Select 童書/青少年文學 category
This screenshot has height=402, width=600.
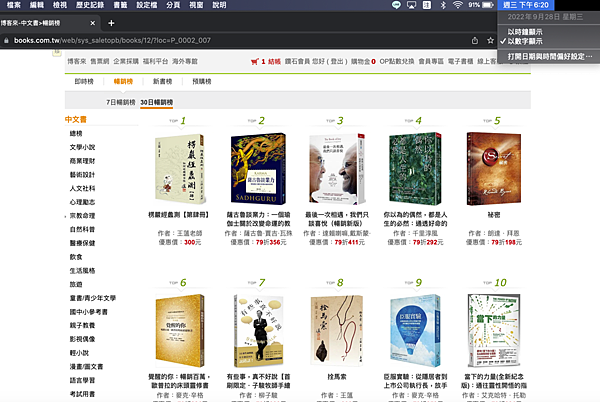pyautogui.click(x=93, y=298)
